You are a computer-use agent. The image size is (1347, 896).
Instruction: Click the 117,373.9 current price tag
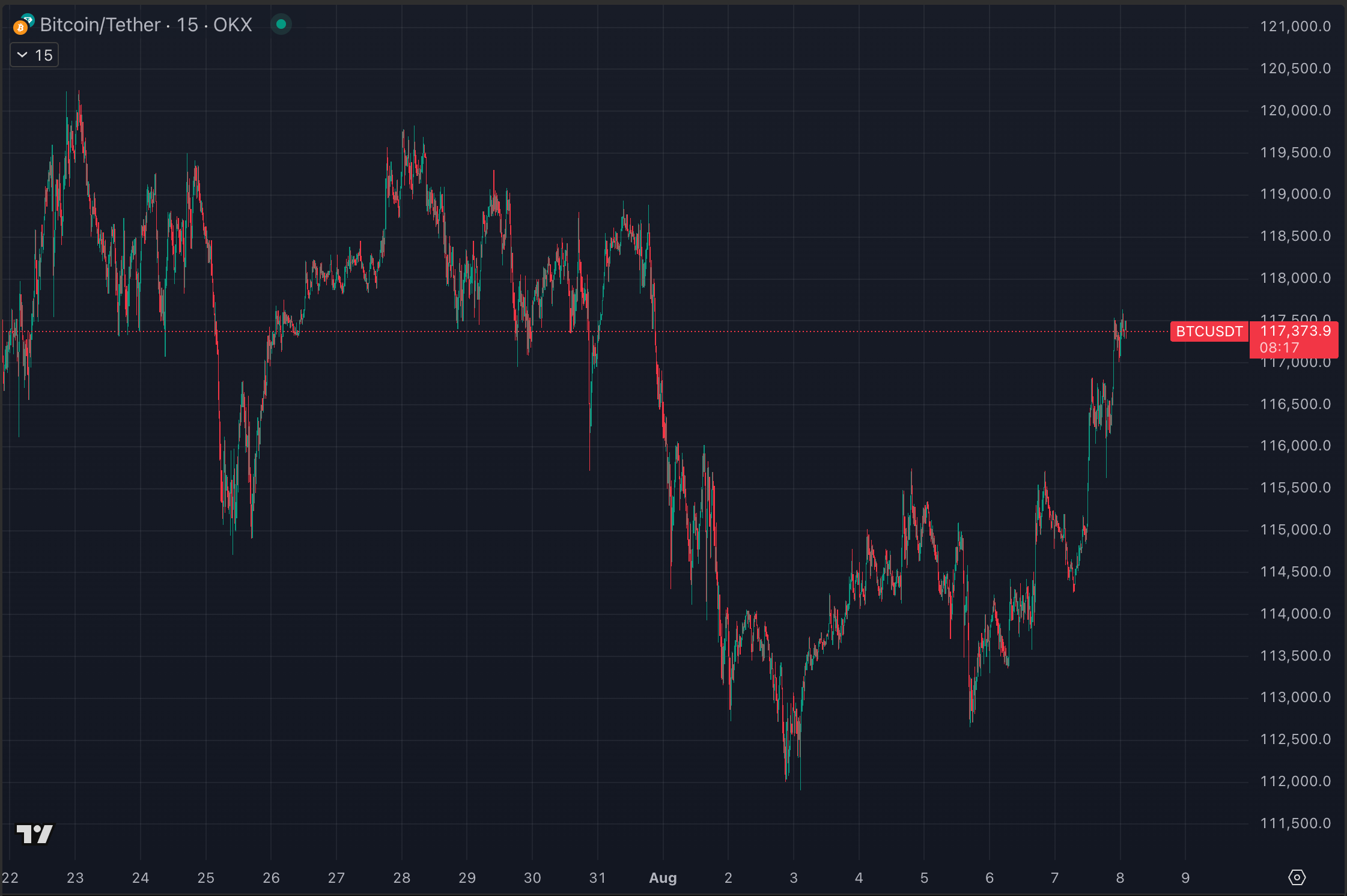[x=1295, y=331]
